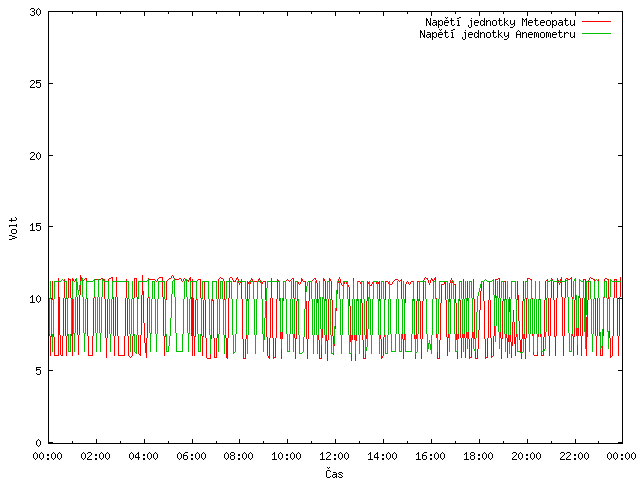This screenshot has width=640, height=480.
Task: Click the x-axis time label 06:00
Action: point(191,456)
